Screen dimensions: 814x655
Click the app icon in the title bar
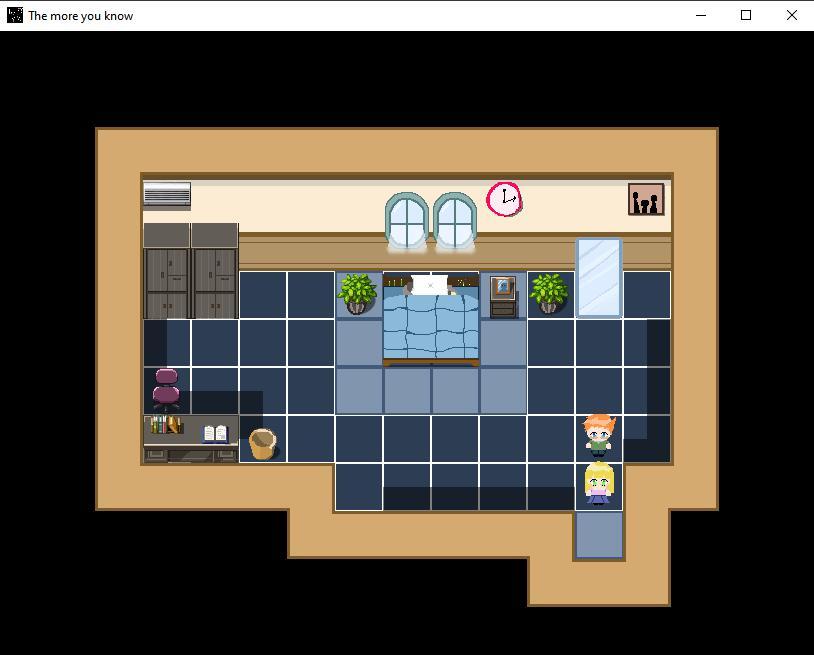point(15,15)
